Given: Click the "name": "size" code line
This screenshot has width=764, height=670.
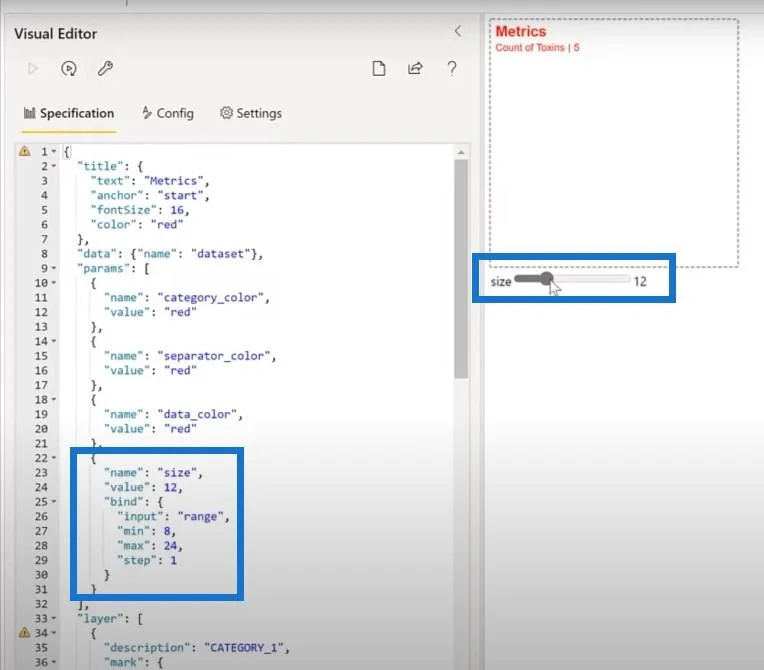Looking at the screenshot, I should coord(153,473).
